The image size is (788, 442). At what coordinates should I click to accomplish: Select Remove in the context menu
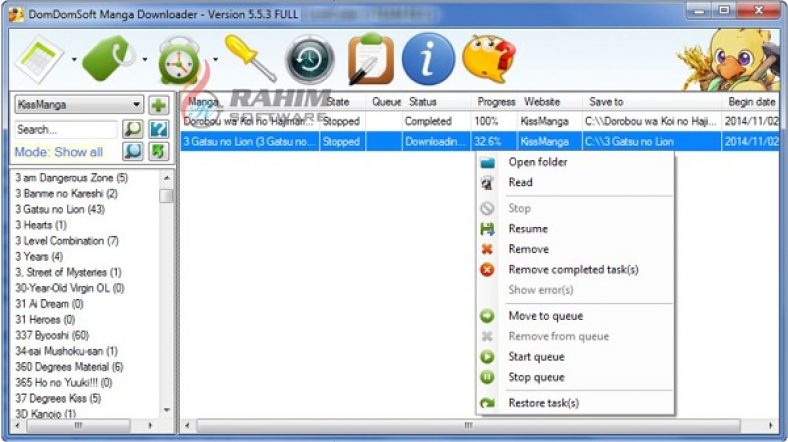528,249
